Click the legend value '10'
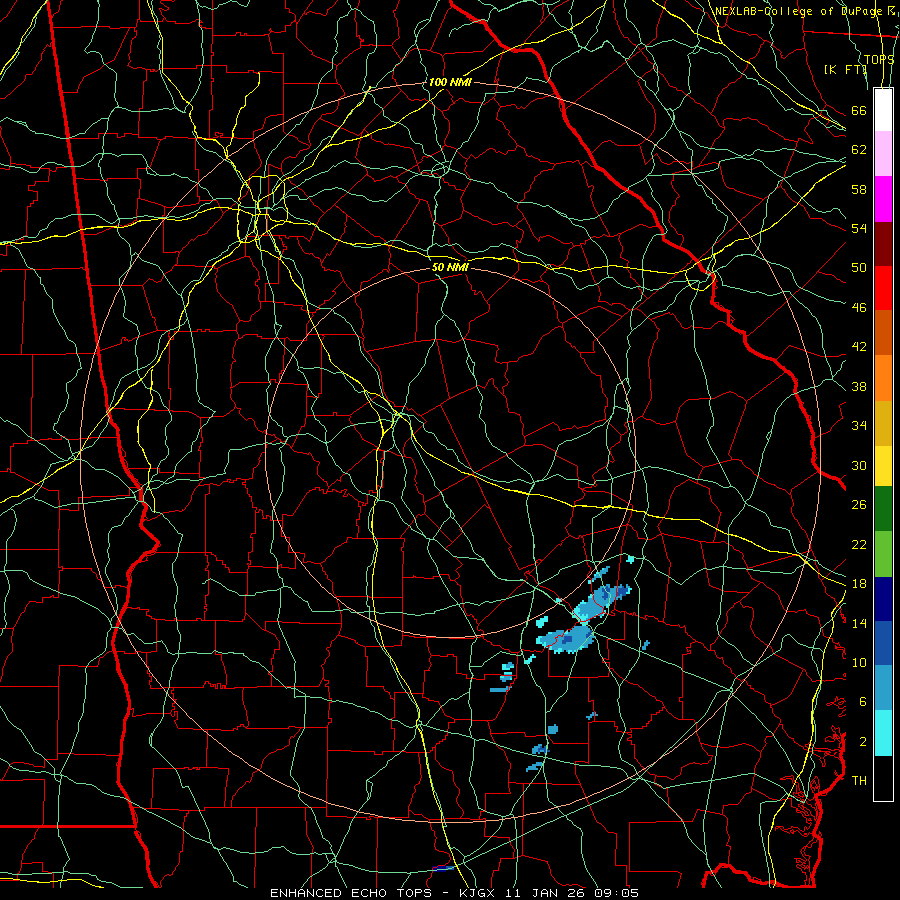 tap(859, 662)
